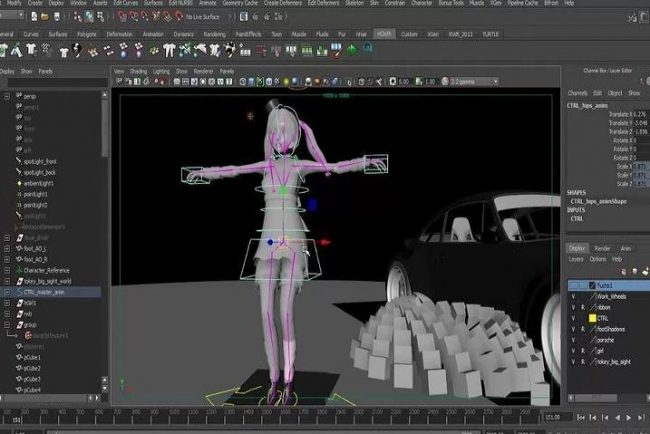Switch to the Rendering shelf tab
Image resolution: width=650 pixels, height=434 pixels.
pos(214,34)
